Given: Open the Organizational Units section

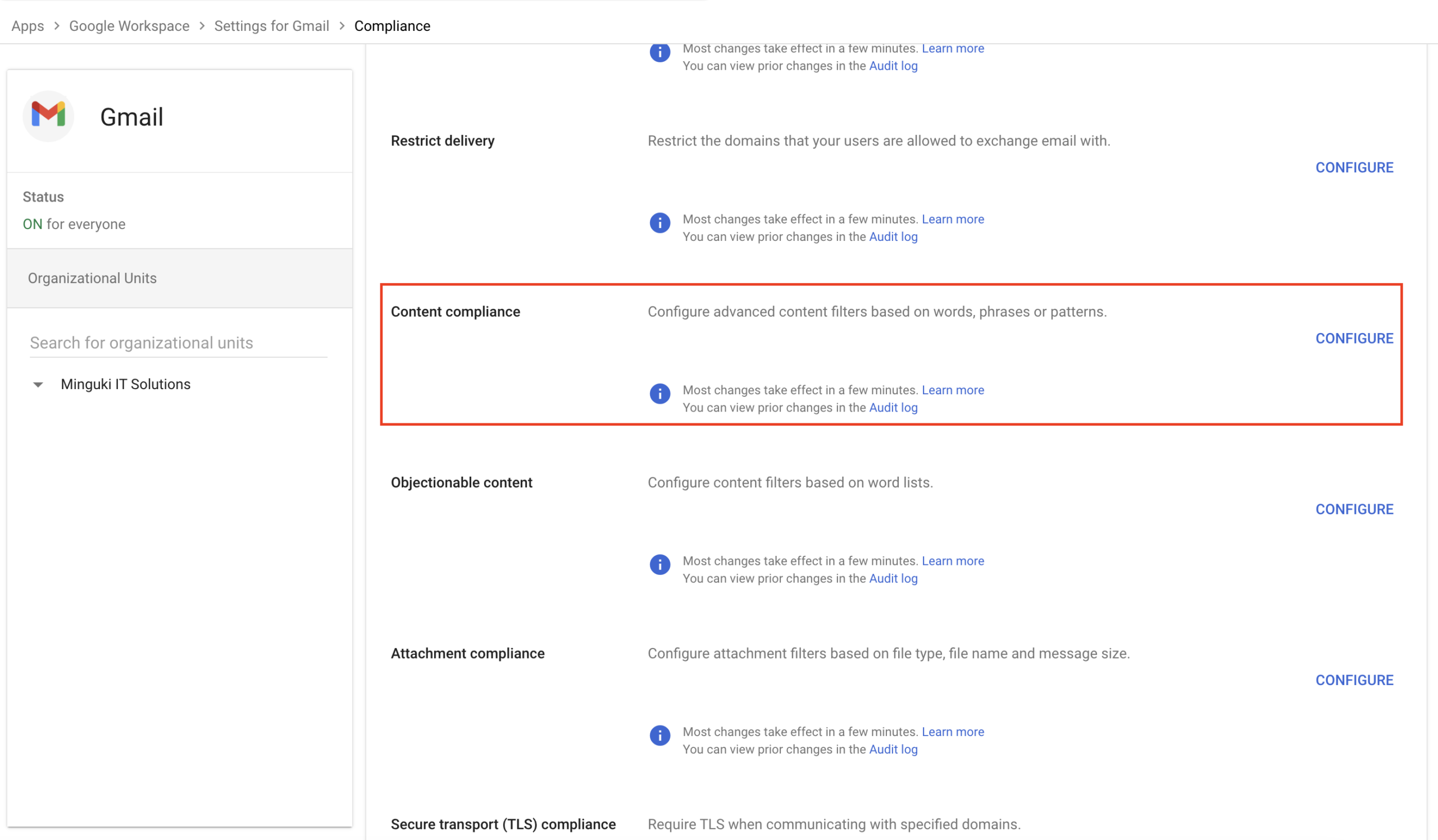Looking at the screenshot, I should click(92, 279).
